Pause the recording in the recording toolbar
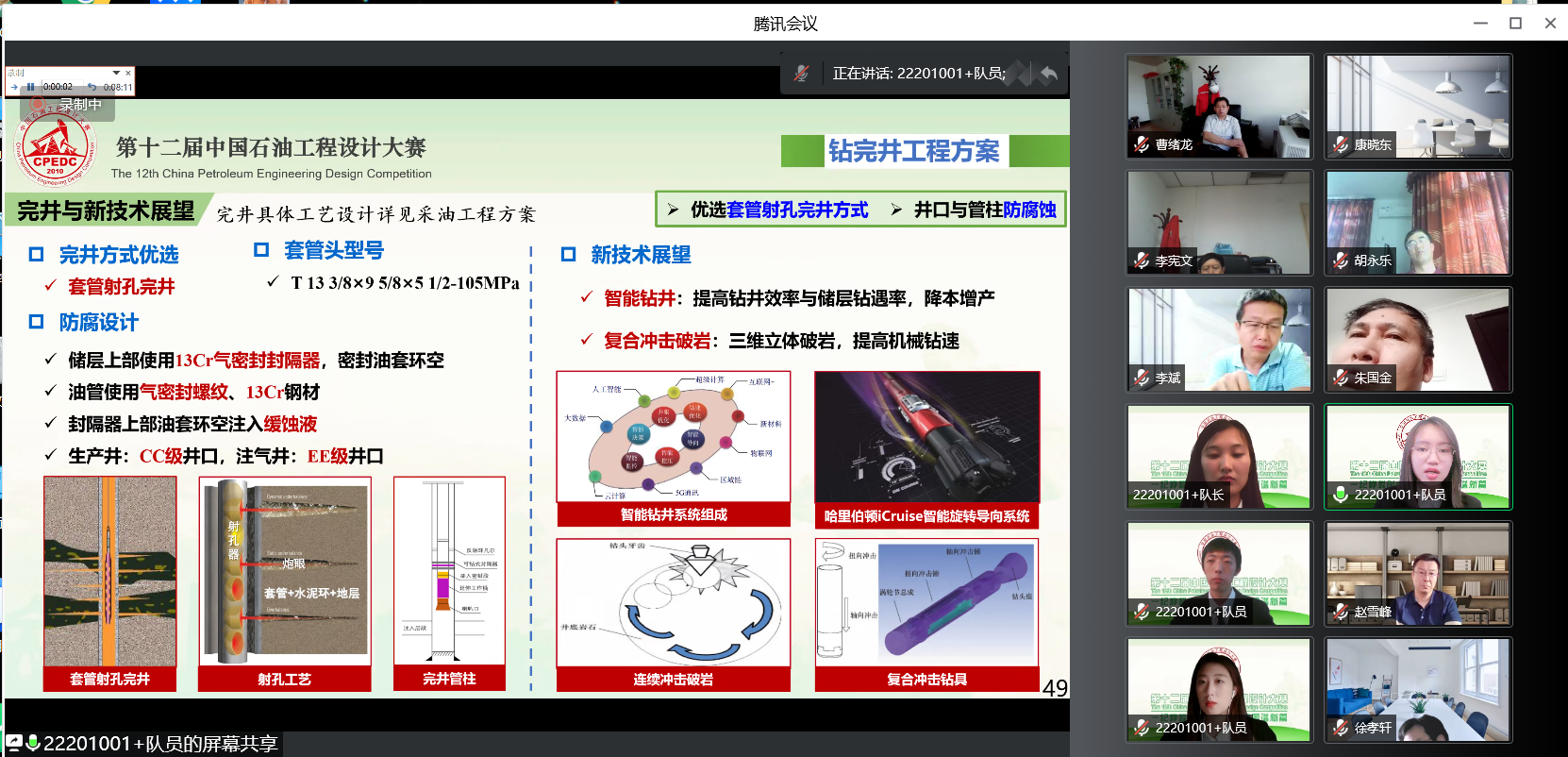1568x757 pixels. point(30,87)
